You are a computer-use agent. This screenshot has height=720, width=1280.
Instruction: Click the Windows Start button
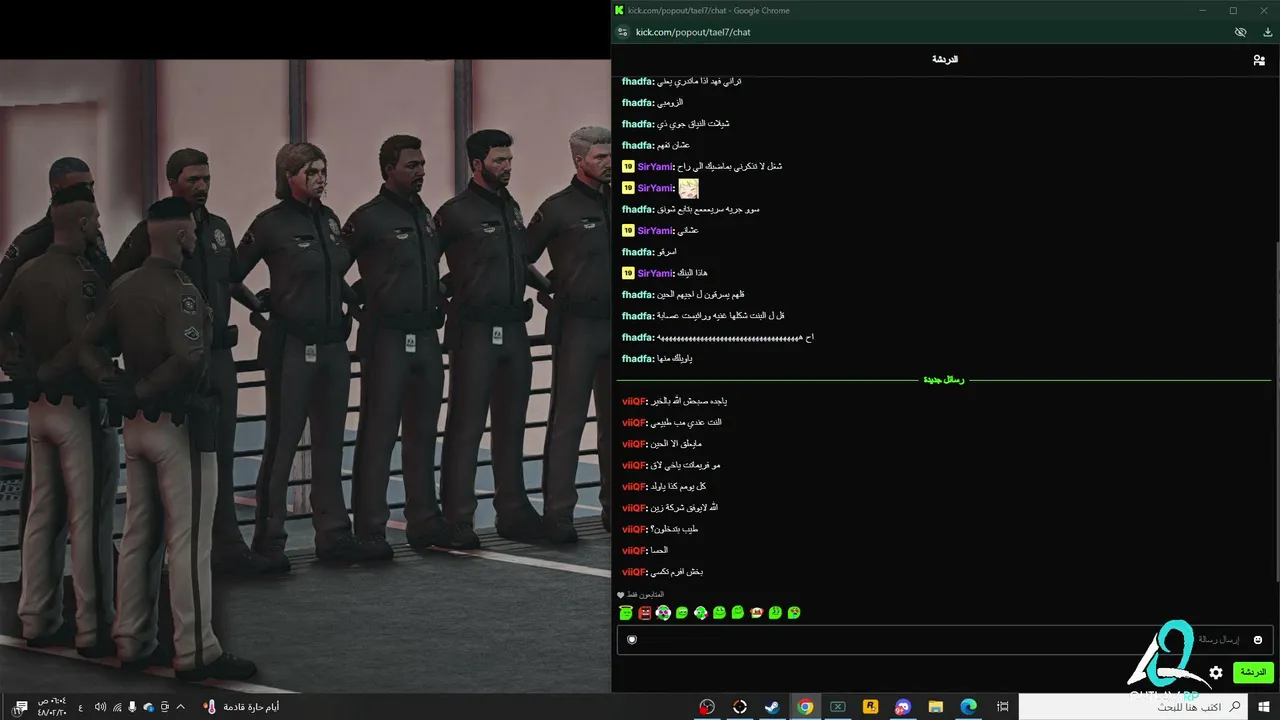coord(1262,707)
